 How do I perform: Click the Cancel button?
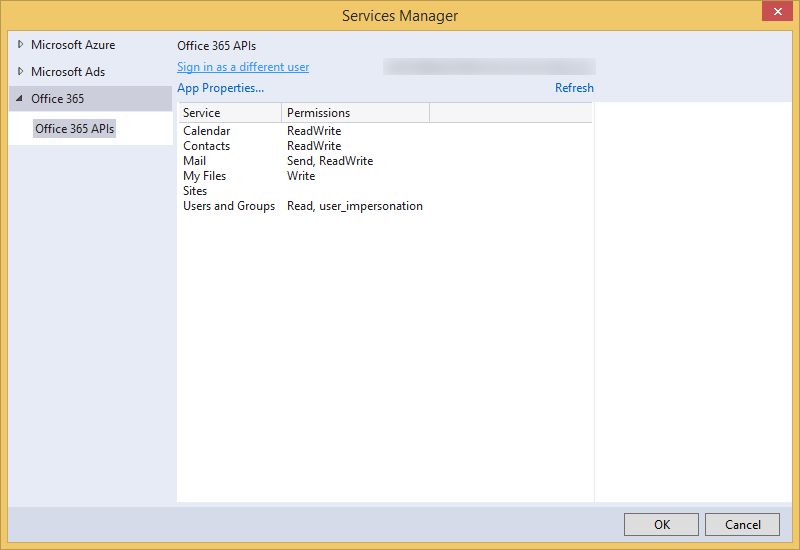[x=742, y=524]
